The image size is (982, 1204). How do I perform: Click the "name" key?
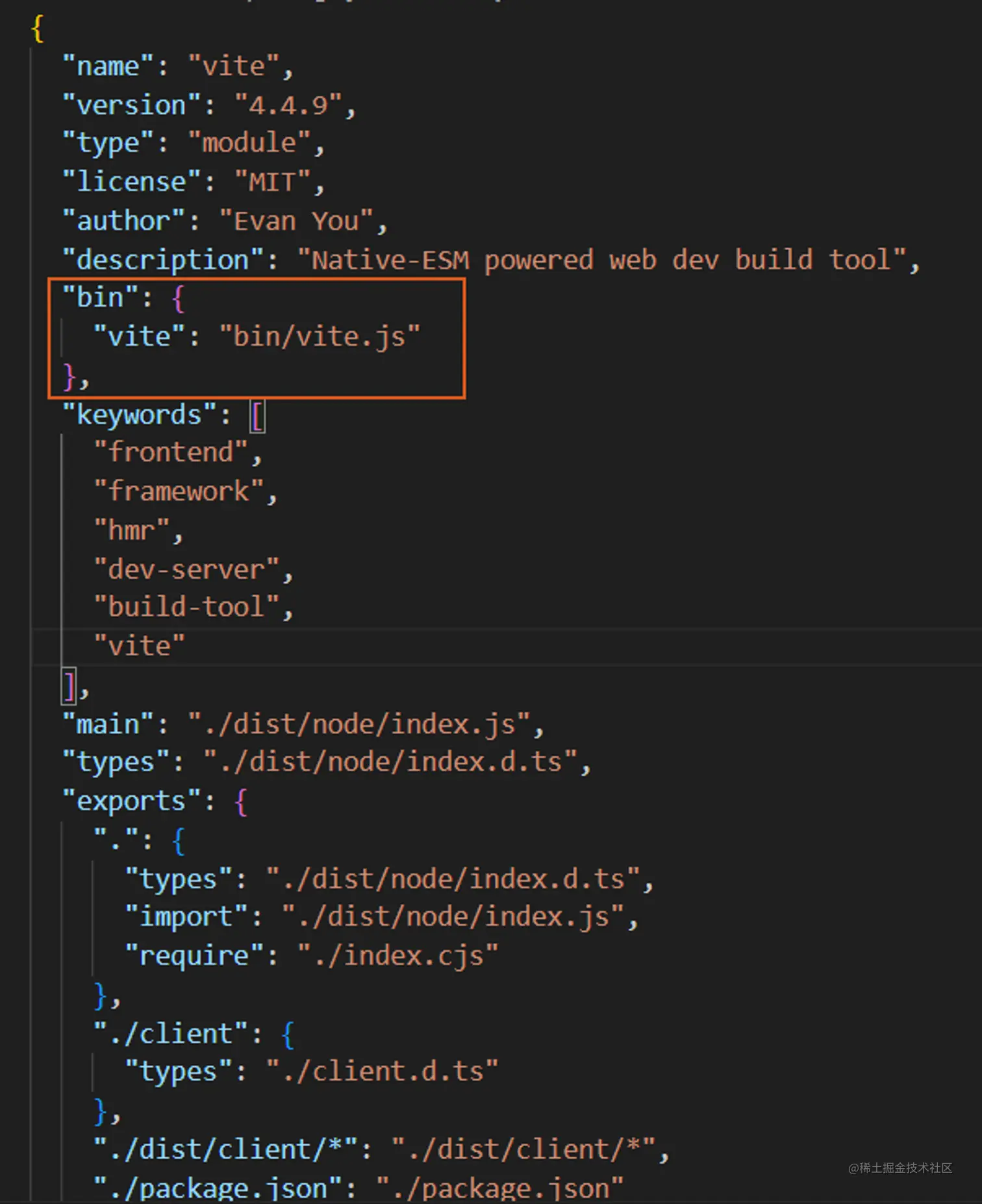coord(108,66)
